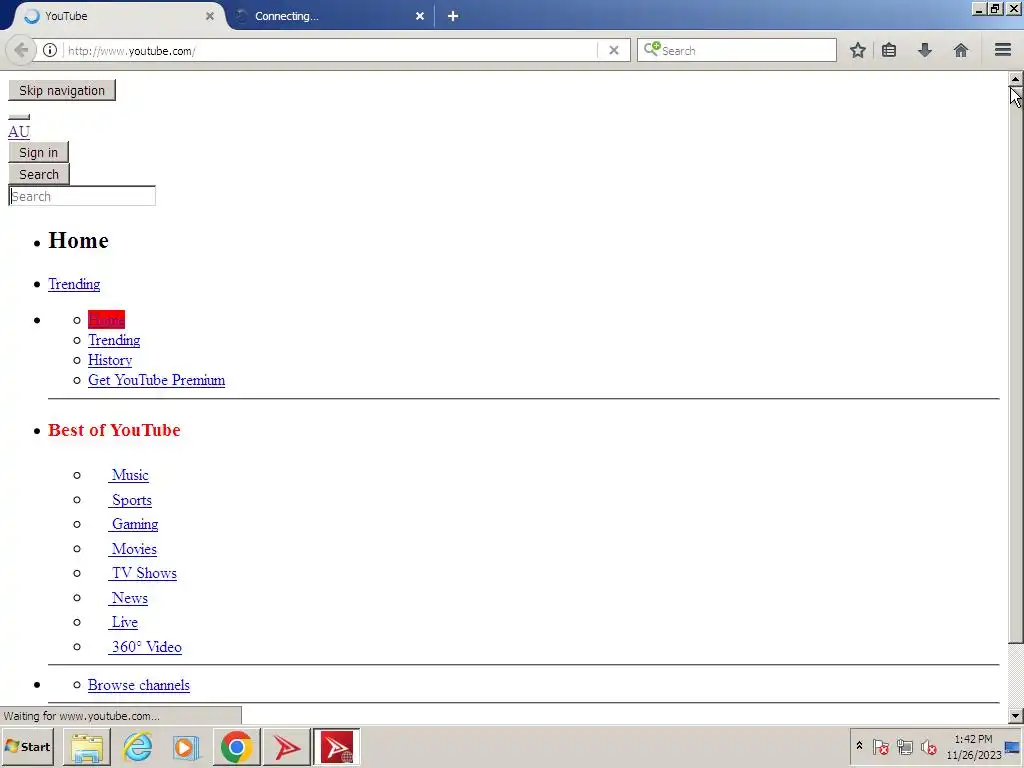Open the hamburger menu of the browser
Screen dimensions: 1024x768
1003,50
